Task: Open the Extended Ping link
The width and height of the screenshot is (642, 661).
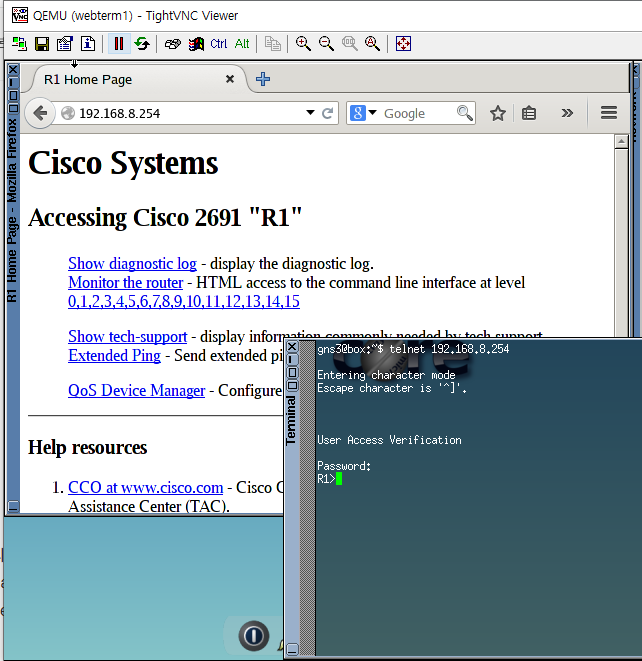Action: [x=114, y=355]
